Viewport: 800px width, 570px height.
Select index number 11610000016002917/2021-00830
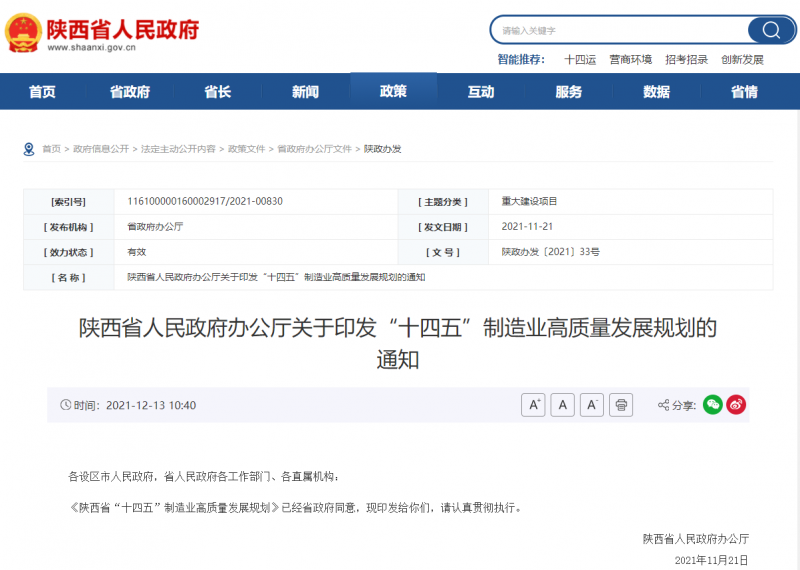tap(205, 201)
